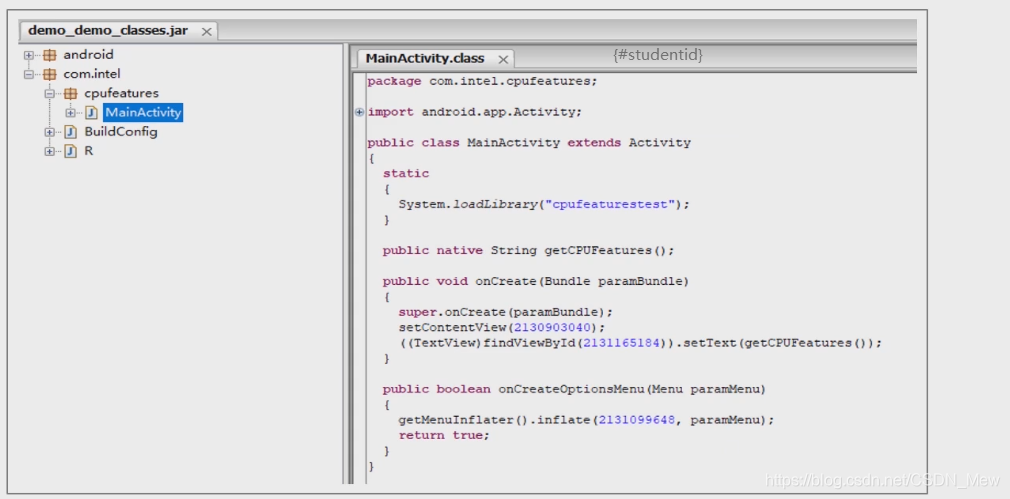Expand the R class node
1010x499 pixels.
click(49, 152)
